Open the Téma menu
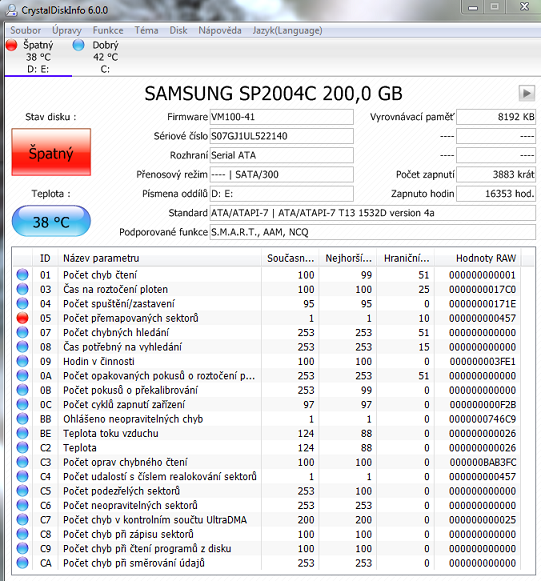Image resolution: width=541 pixels, height=581 pixels. tap(146, 30)
